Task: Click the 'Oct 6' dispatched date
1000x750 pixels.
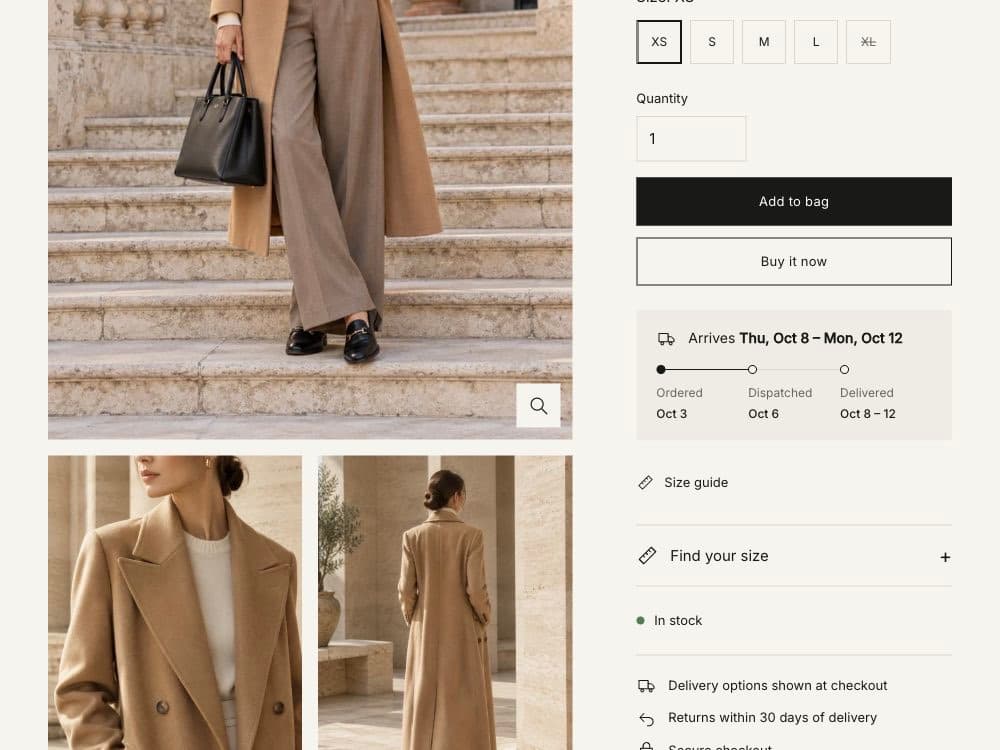Action: click(x=763, y=414)
